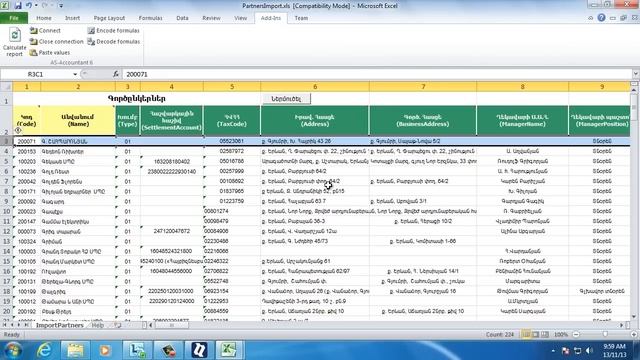640x360 pixels.
Task: Click settlement account cell 2380022222930140
Action: tap(171, 171)
